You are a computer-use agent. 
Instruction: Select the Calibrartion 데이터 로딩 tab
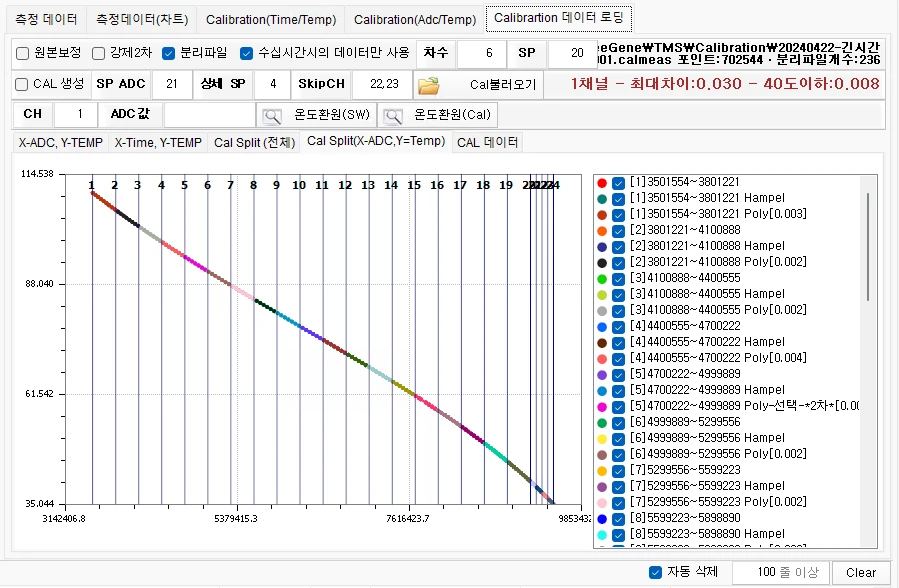[558, 18]
